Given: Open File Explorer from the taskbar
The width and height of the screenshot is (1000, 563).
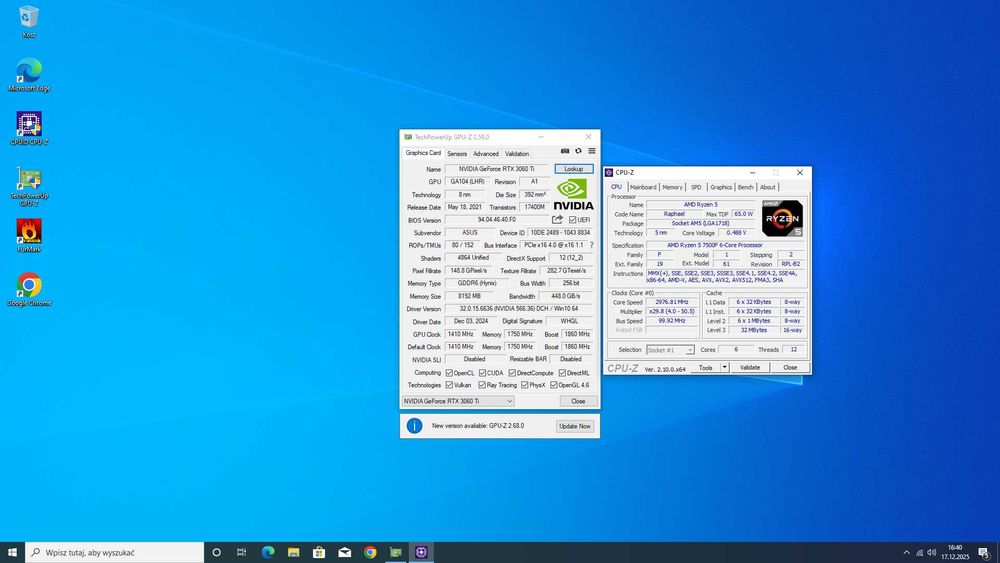Looking at the screenshot, I should 293,552.
